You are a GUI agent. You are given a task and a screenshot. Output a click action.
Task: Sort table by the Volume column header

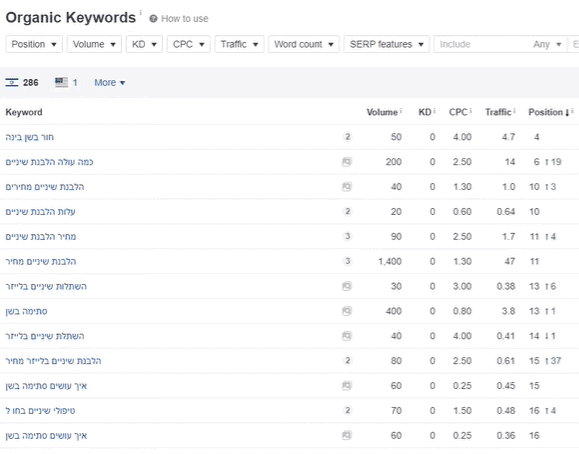[382, 112]
